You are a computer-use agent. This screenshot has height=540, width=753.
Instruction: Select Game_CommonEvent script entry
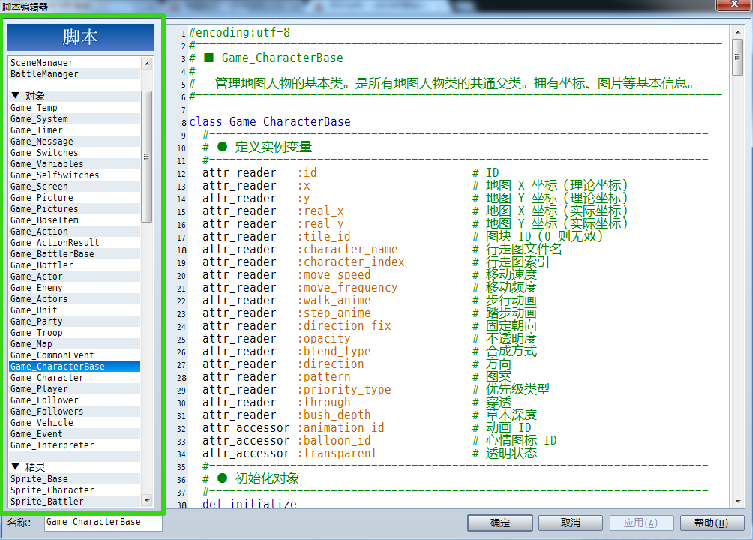(x=74, y=355)
